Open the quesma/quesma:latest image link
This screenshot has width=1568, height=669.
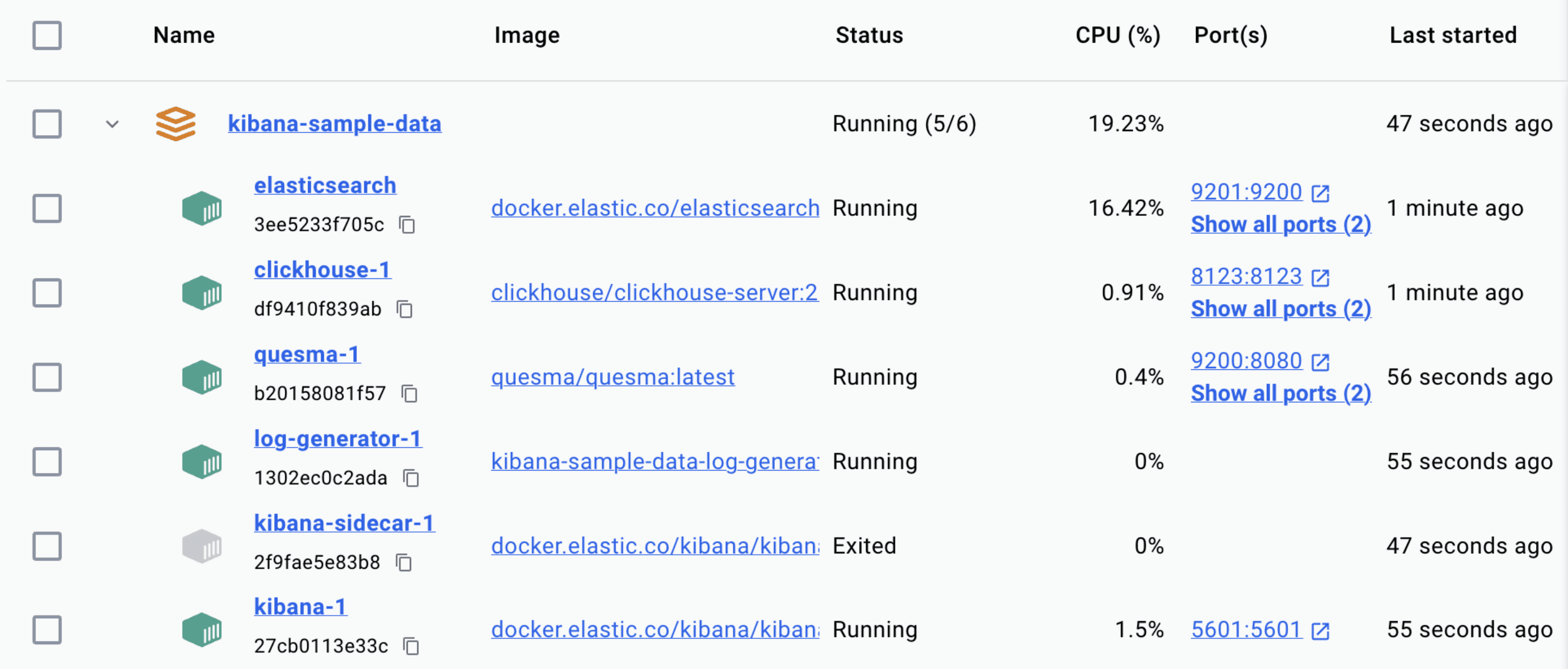pos(613,378)
